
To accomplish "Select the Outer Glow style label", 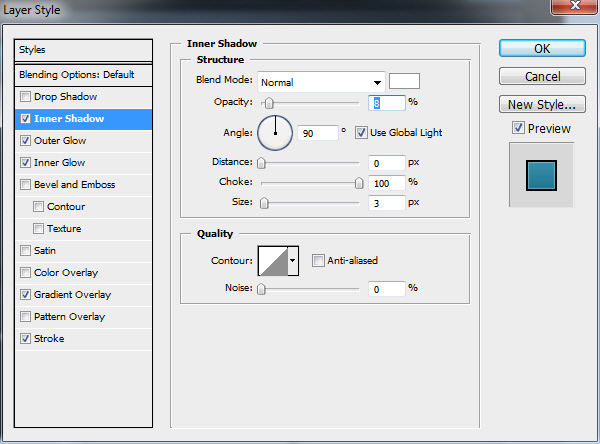I will point(60,140).
